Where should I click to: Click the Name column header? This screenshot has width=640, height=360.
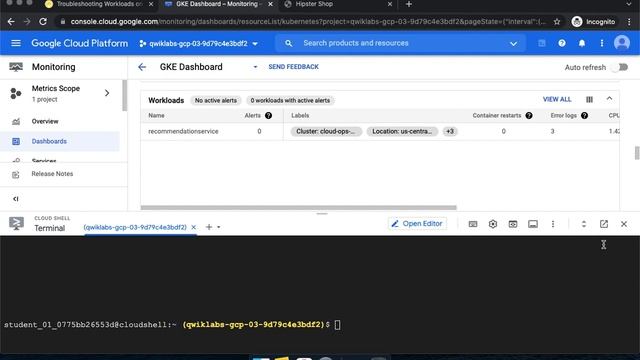coord(156,116)
